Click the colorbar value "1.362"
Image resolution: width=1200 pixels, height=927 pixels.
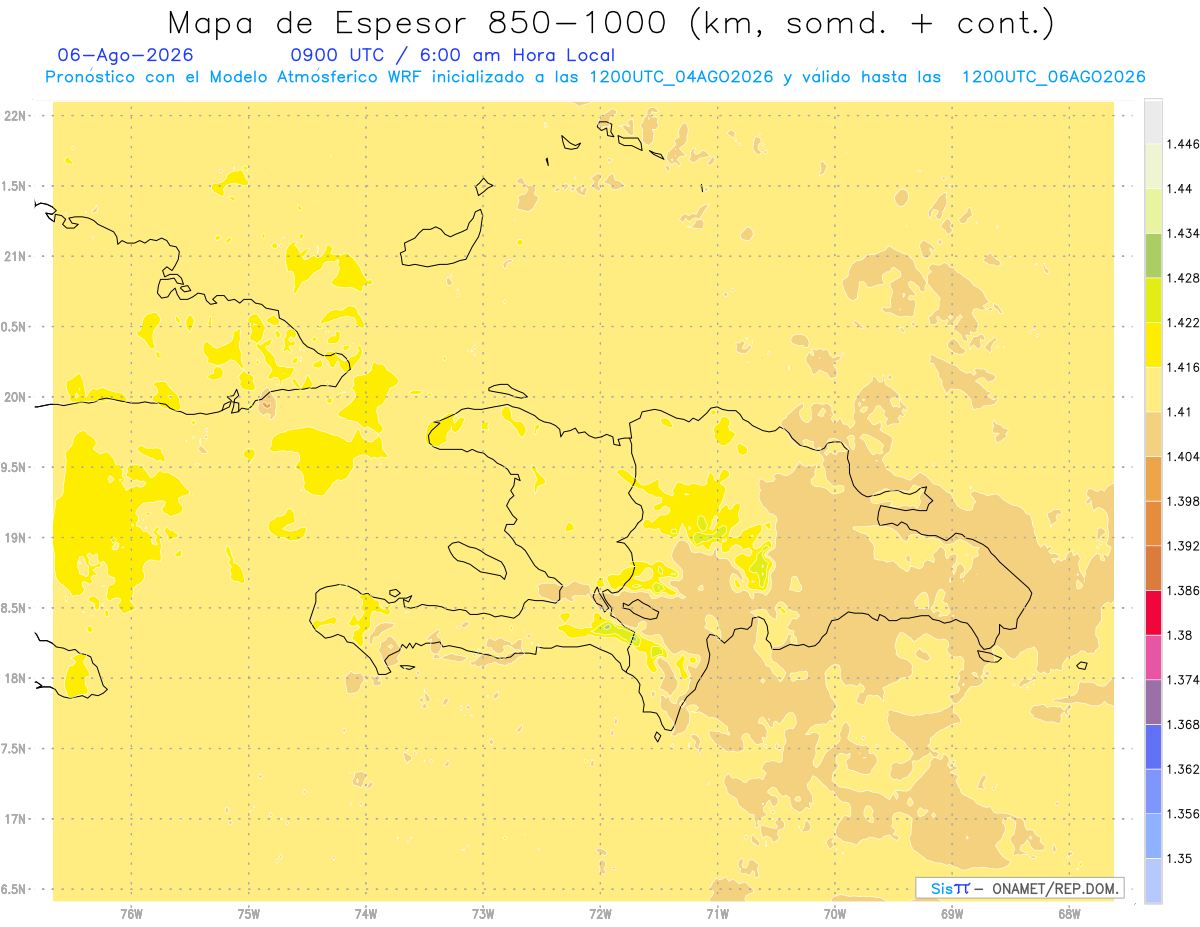coord(1182,769)
